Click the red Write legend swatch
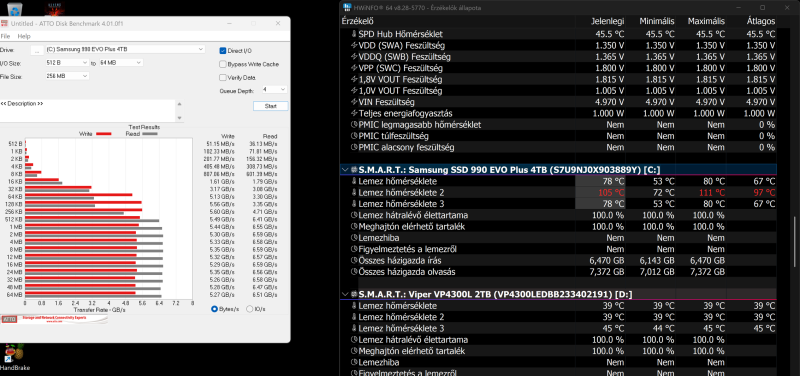800x376 pixels. (104, 134)
